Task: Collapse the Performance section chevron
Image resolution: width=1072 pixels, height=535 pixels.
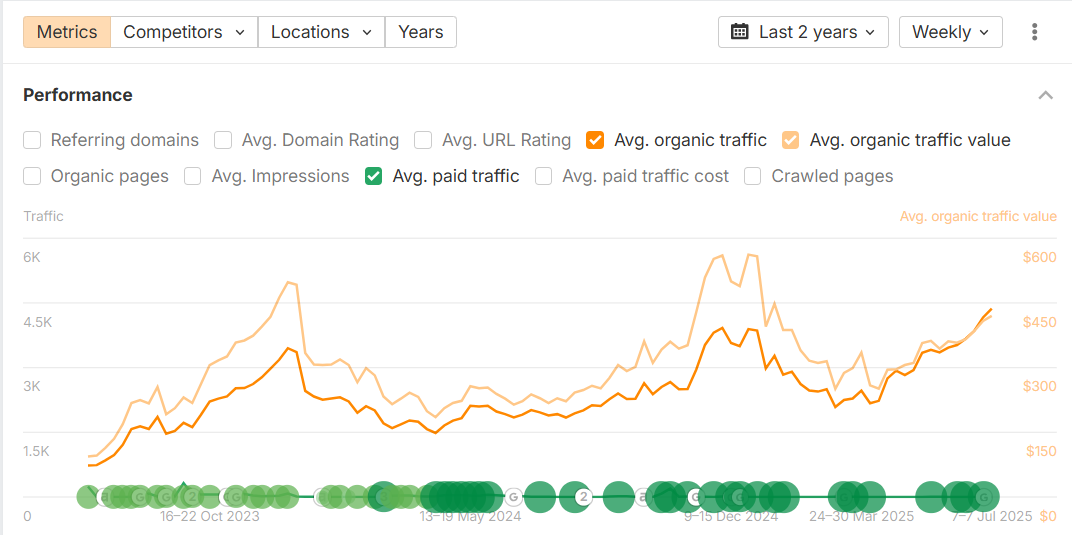Action: (1045, 95)
